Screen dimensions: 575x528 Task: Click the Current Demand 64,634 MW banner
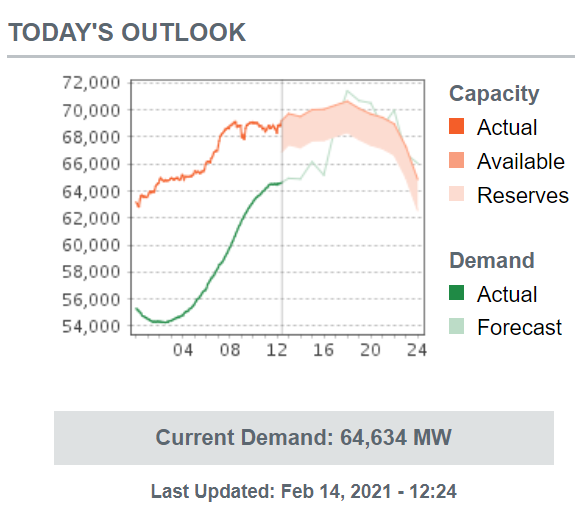click(304, 438)
